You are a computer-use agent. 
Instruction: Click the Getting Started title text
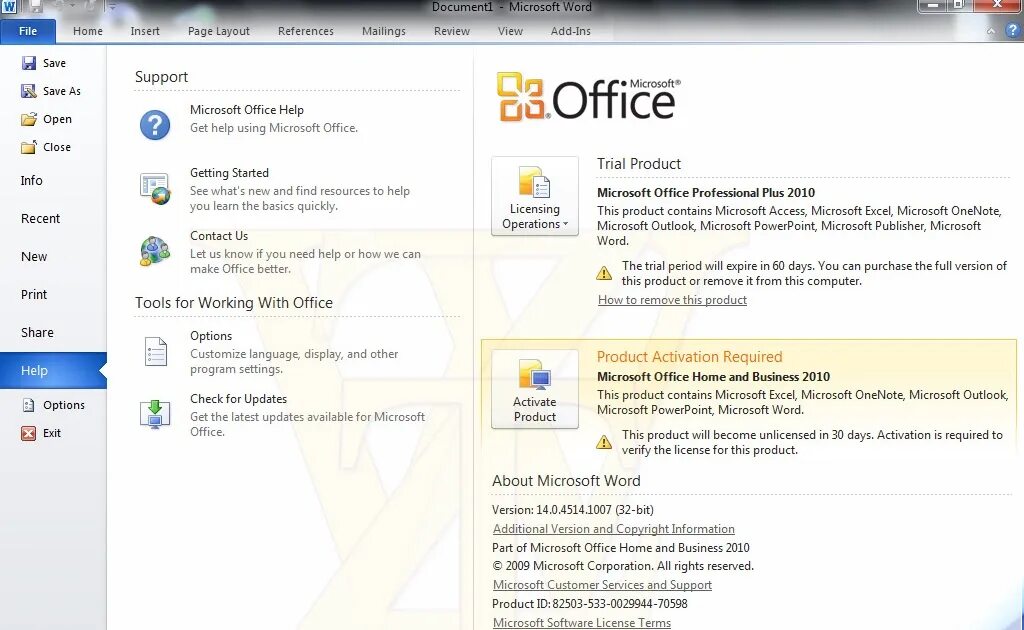229,172
